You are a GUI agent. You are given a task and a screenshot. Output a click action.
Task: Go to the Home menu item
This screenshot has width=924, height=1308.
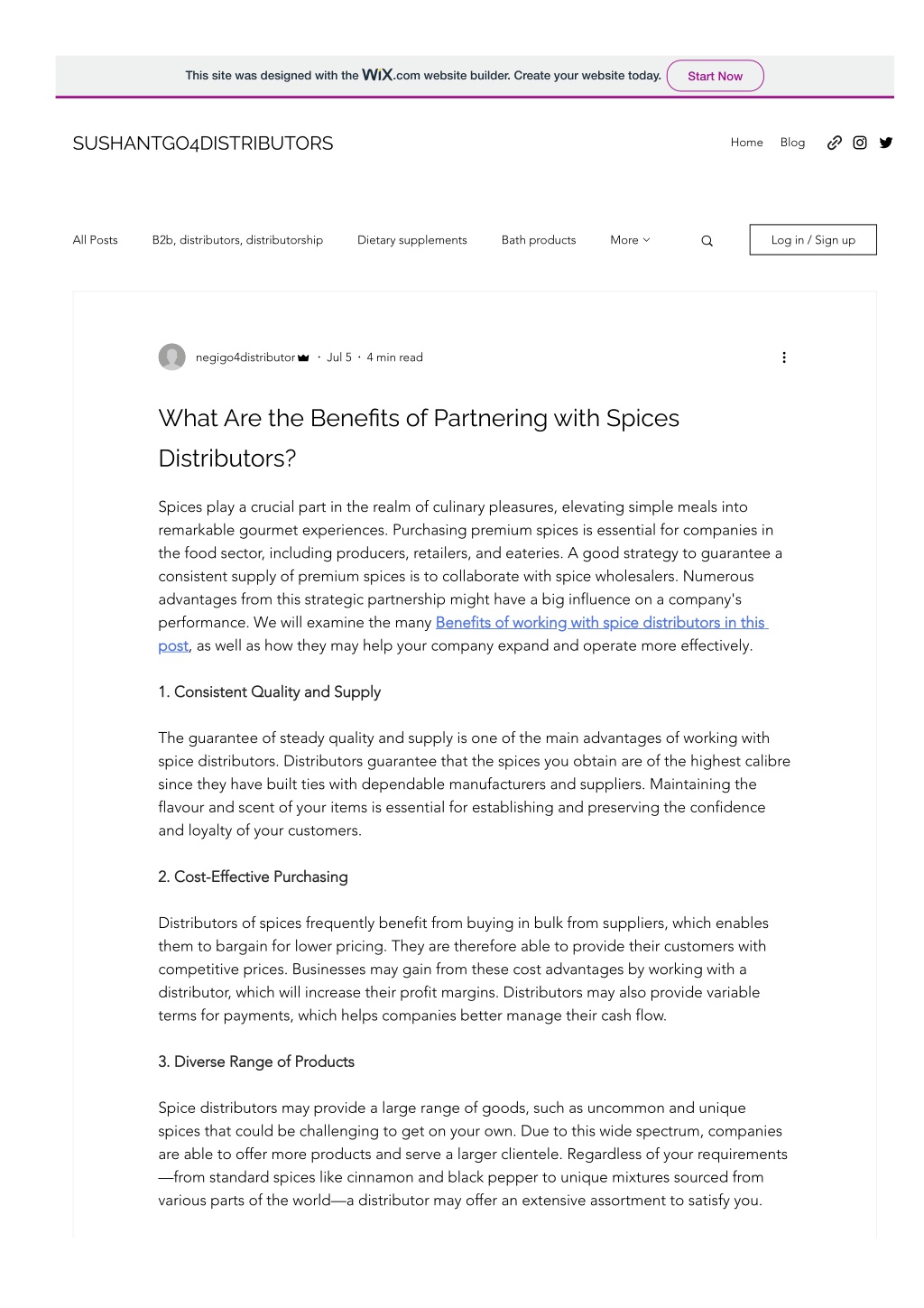tap(746, 143)
